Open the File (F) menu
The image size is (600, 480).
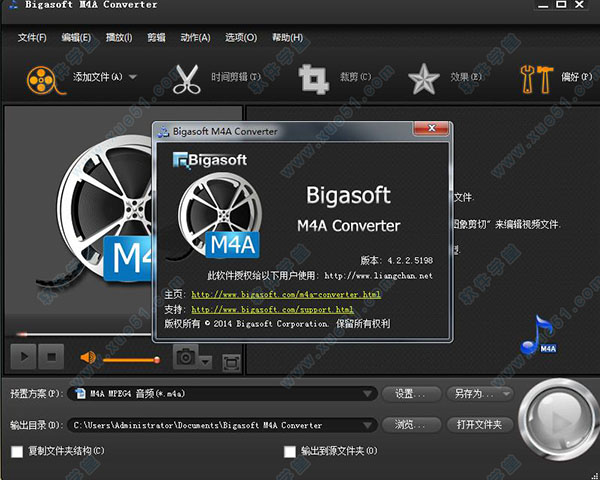coord(32,38)
